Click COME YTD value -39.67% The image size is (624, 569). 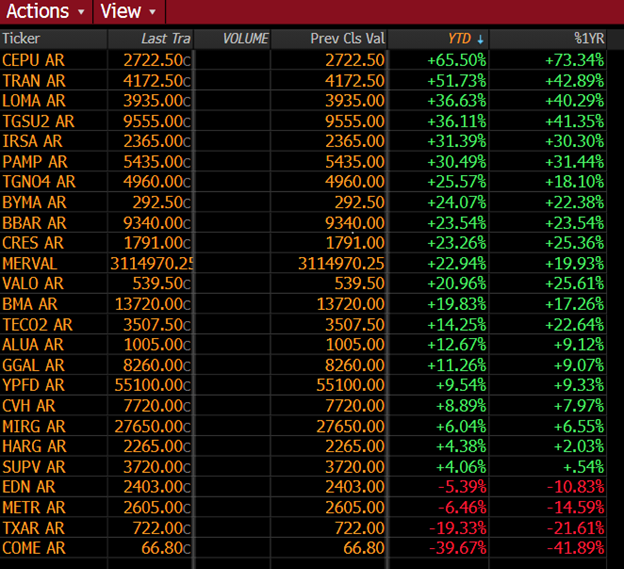click(458, 548)
